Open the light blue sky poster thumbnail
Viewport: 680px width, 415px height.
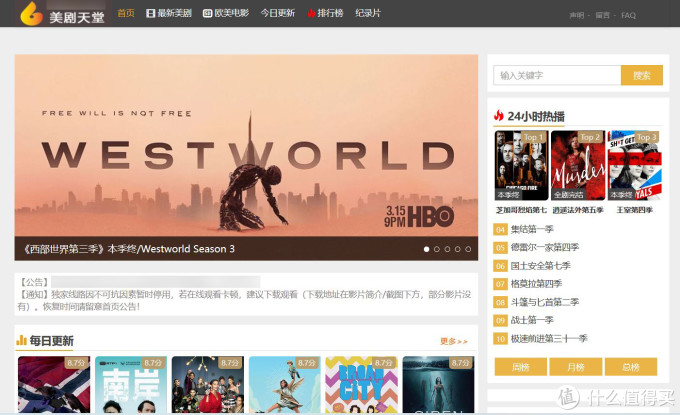[x=284, y=385]
